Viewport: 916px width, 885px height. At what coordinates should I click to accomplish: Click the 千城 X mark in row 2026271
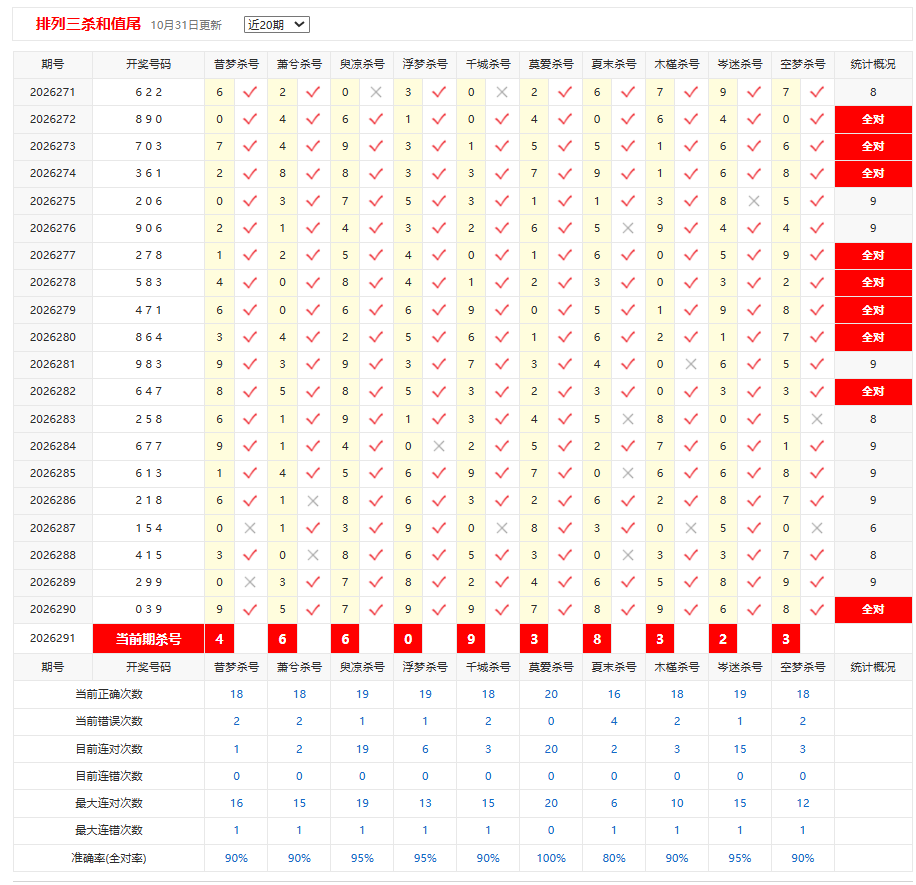coord(502,92)
